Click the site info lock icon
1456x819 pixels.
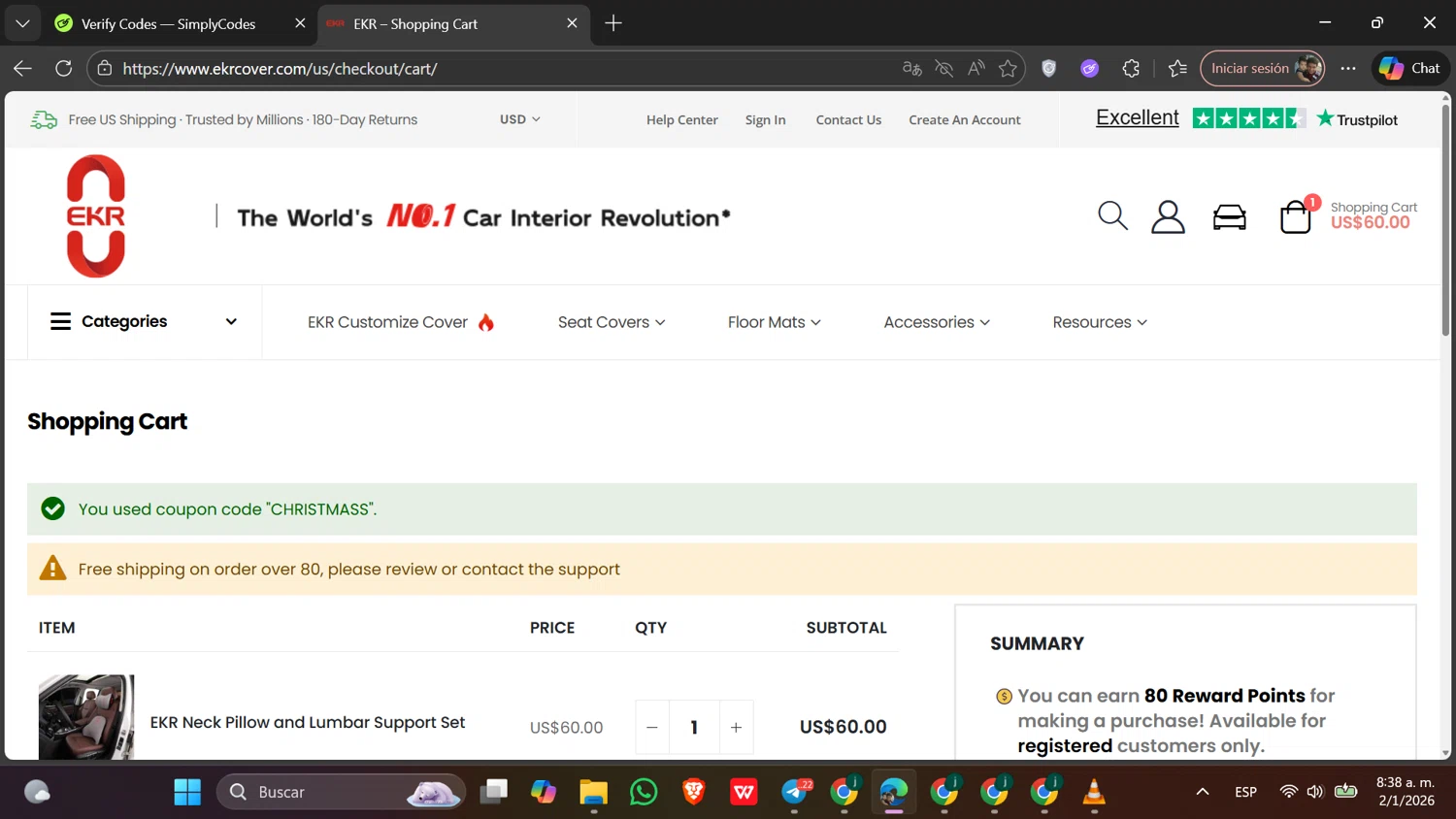[104, 68]
